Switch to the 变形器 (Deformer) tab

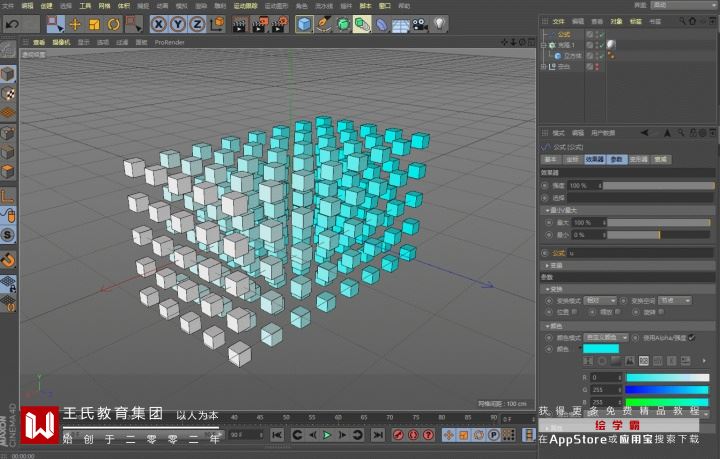[x=639, y=159]
